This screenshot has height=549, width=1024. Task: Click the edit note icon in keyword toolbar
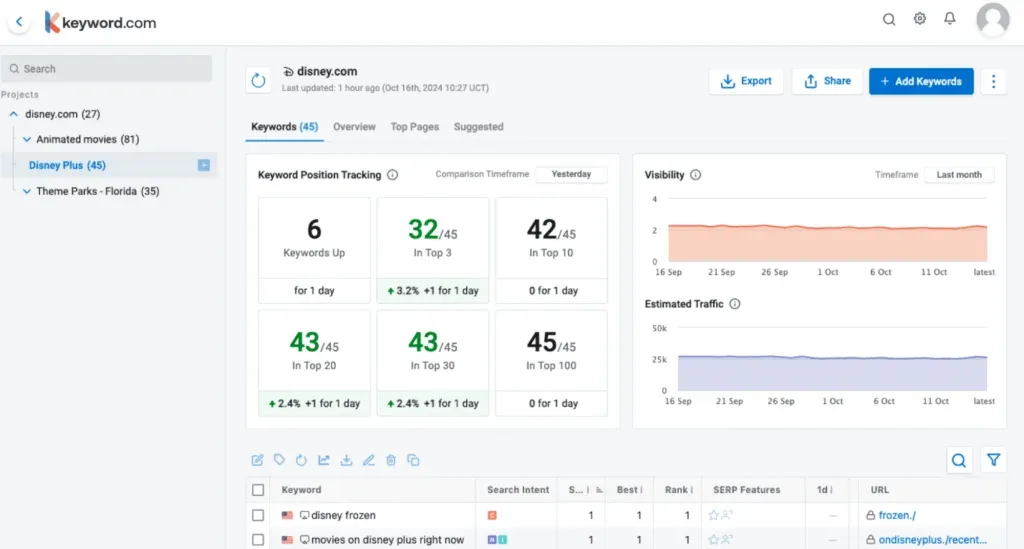pyautogui.click(x=257, y=460)
